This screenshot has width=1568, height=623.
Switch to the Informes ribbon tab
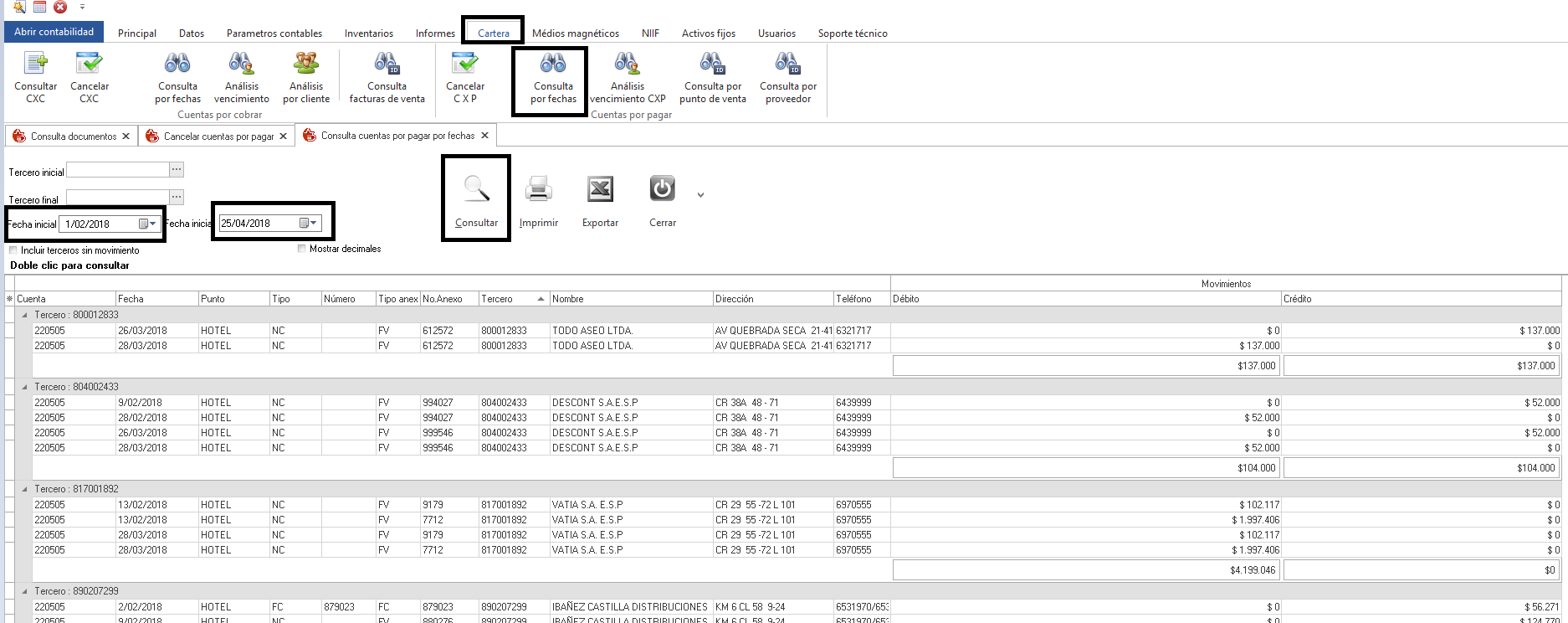click(x=435, y=33)
